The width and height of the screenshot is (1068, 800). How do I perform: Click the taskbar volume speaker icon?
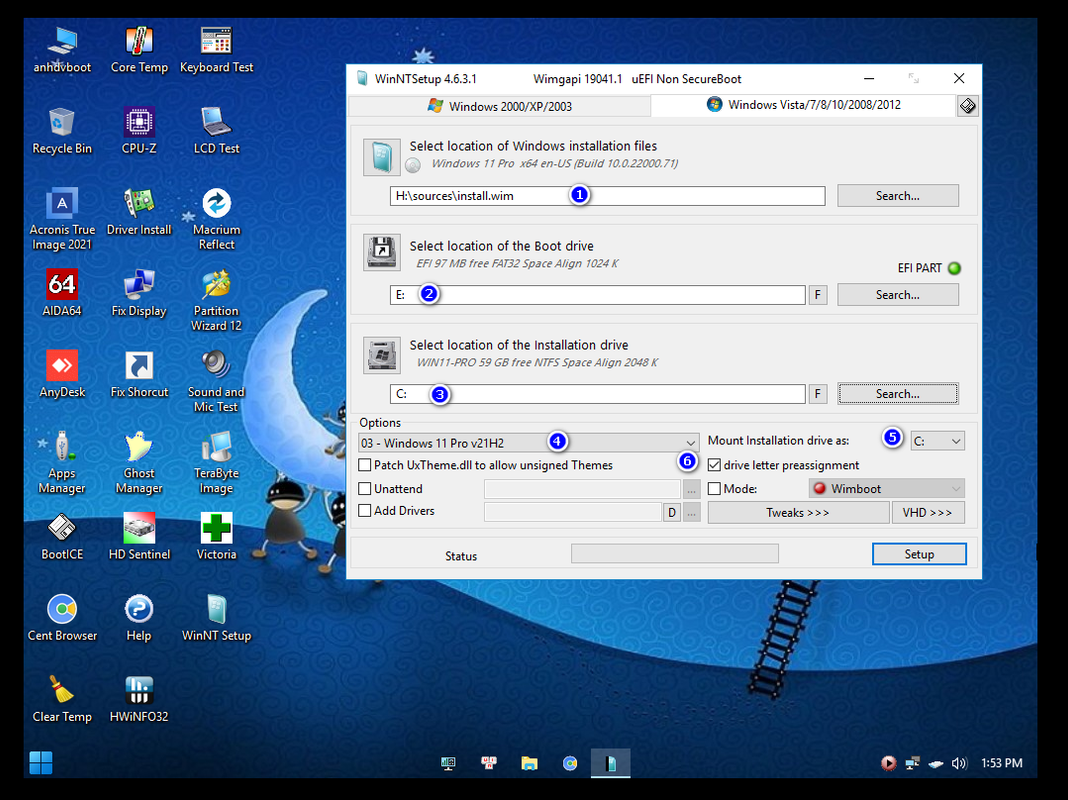tap(960, 763)
